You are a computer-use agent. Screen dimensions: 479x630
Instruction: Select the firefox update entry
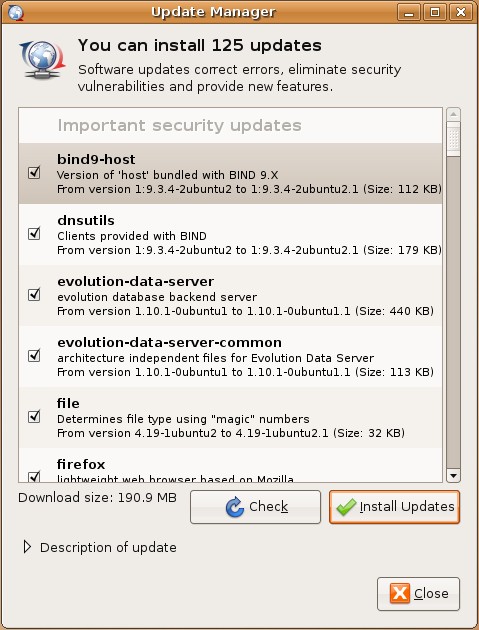coord(230,466)
